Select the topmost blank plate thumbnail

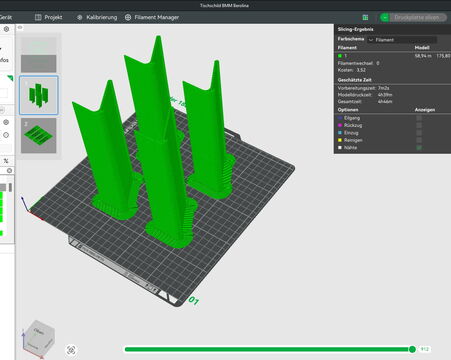pyautogui.click(x=39, y=54)
